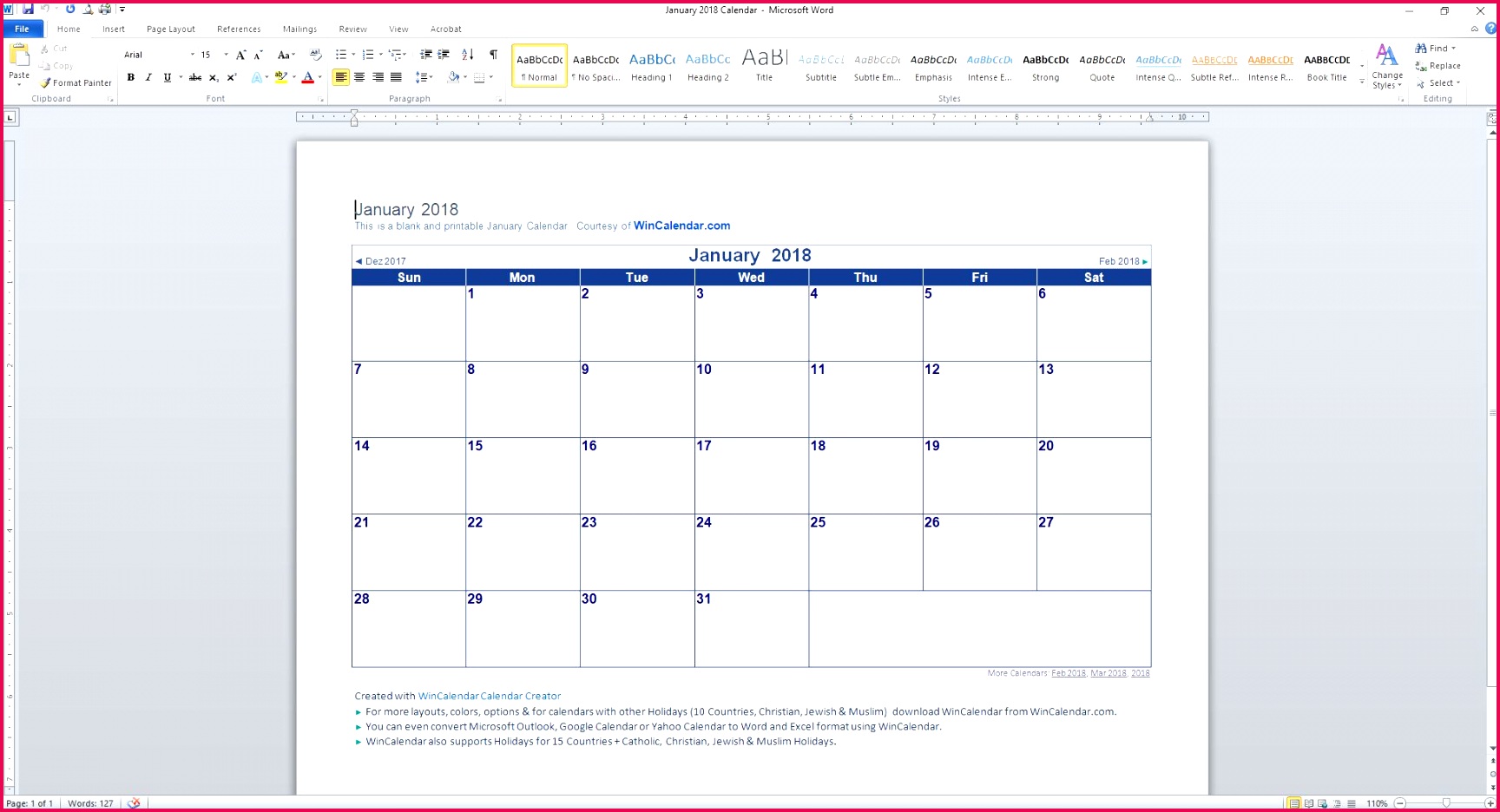Switch to the References tab
Screen dimensions: 1500x812
[x=239, y=29]
